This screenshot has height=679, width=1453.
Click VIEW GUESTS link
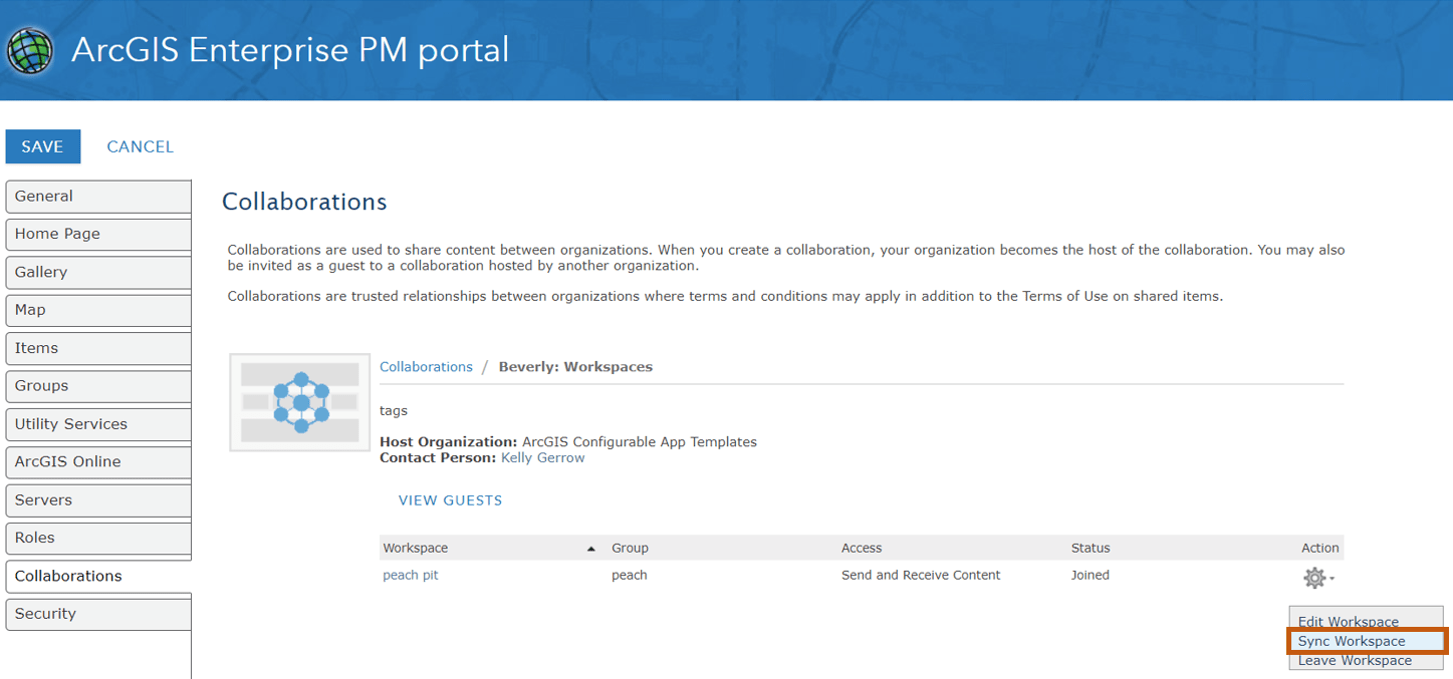point(450,500)
